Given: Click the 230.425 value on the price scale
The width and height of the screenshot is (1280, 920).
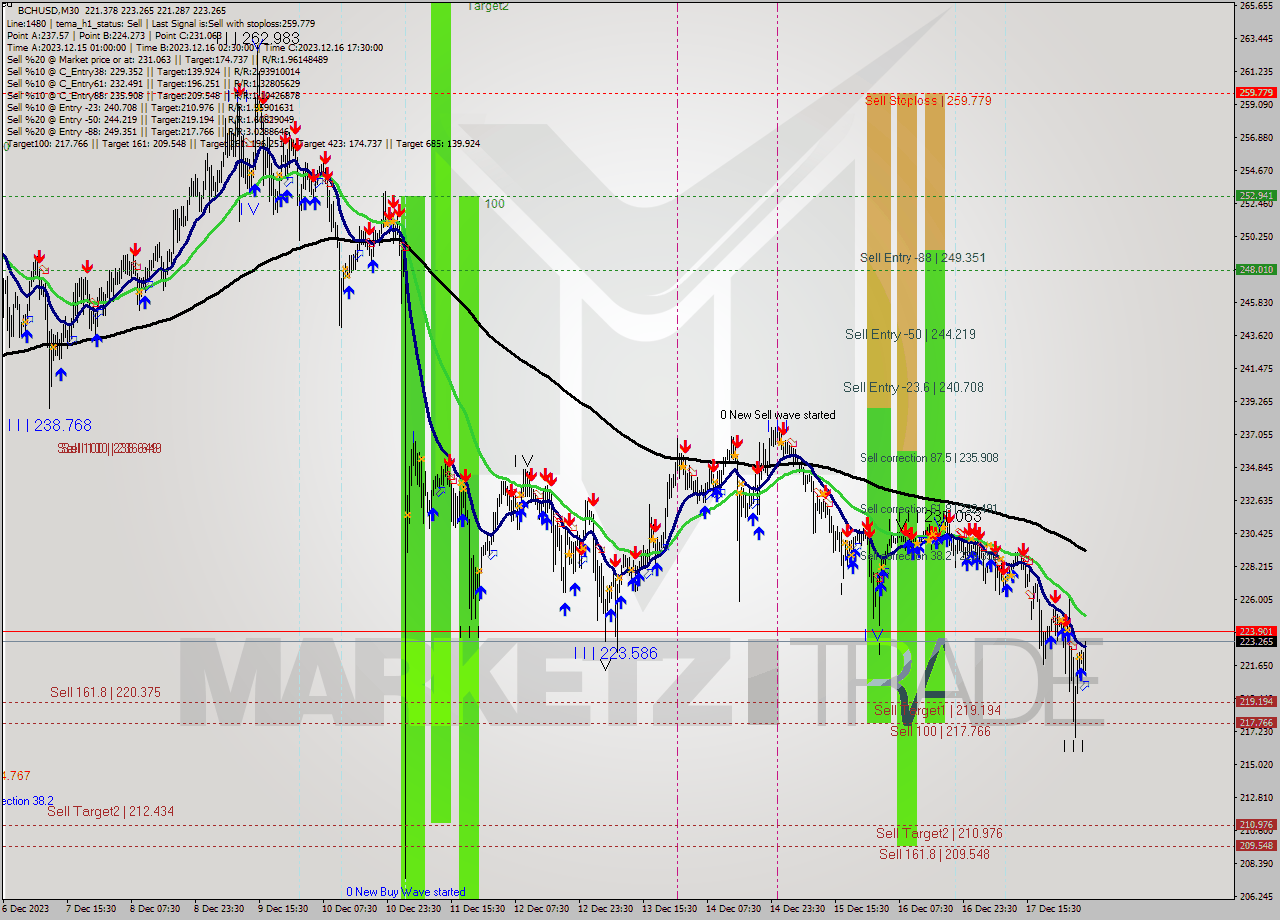Looking at the screenshot, I should pos(1256,534).
